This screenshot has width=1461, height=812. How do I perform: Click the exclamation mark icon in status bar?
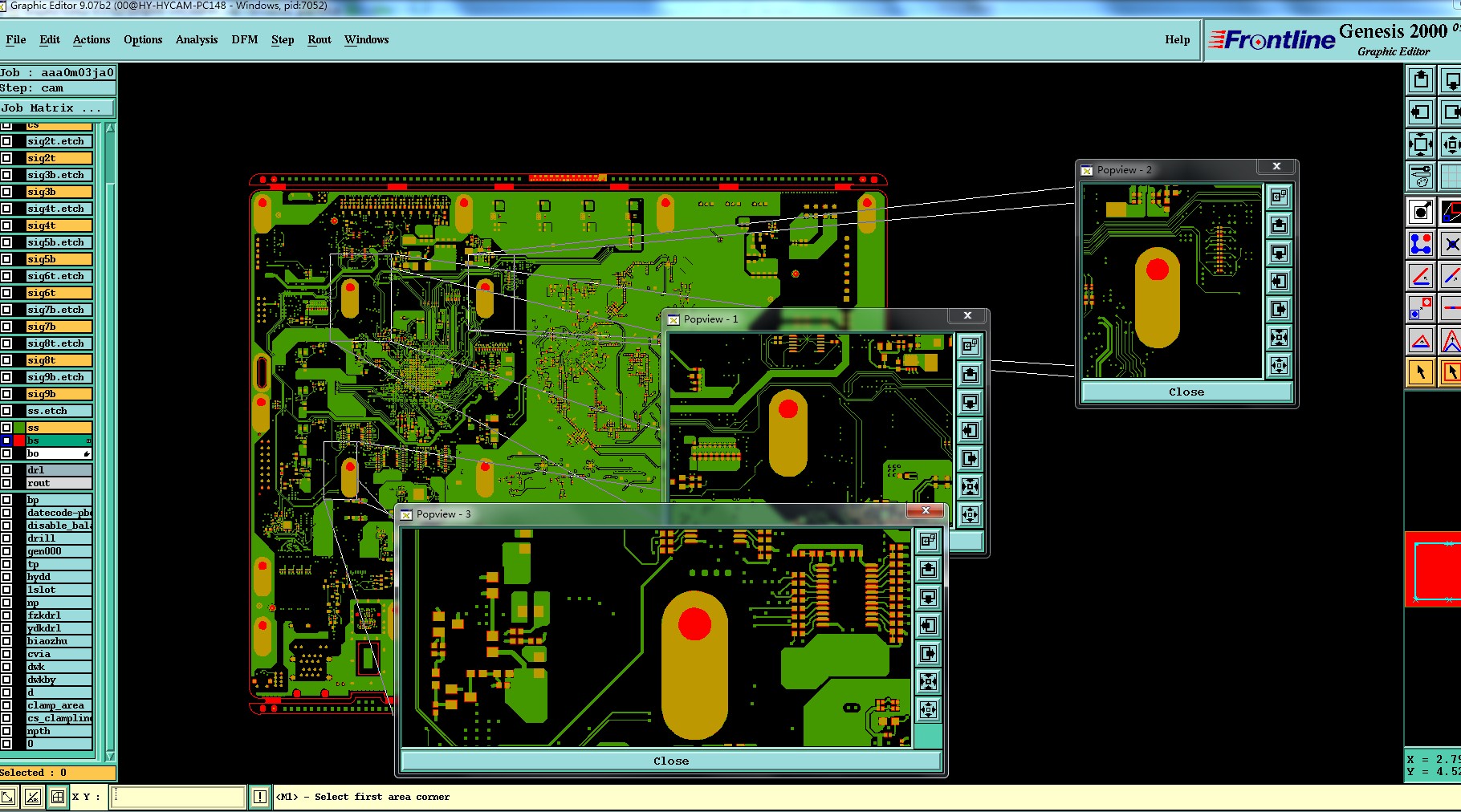(260, 797)
